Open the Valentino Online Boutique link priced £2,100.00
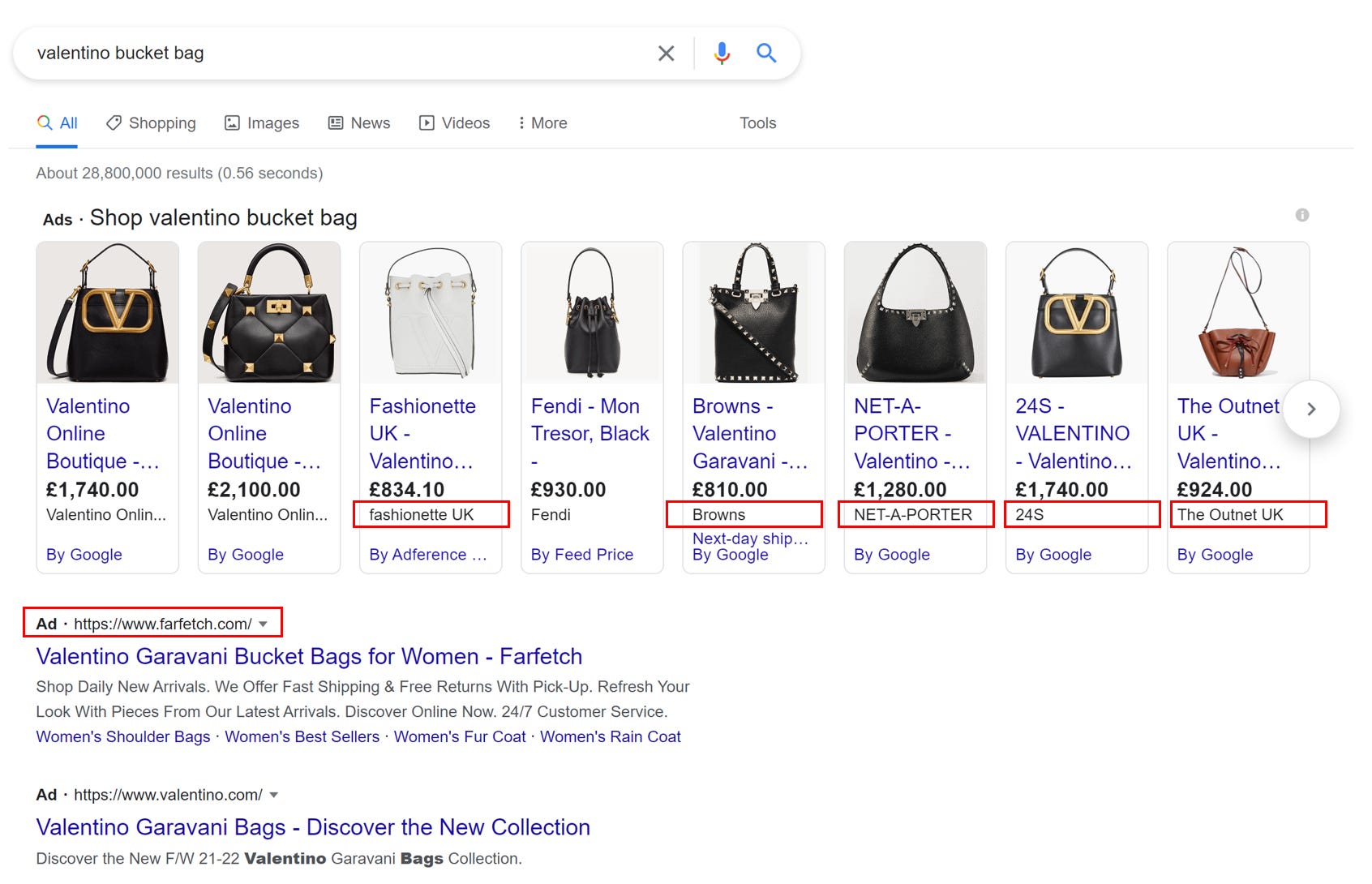The image size is (1372, 884). [264, 433]
